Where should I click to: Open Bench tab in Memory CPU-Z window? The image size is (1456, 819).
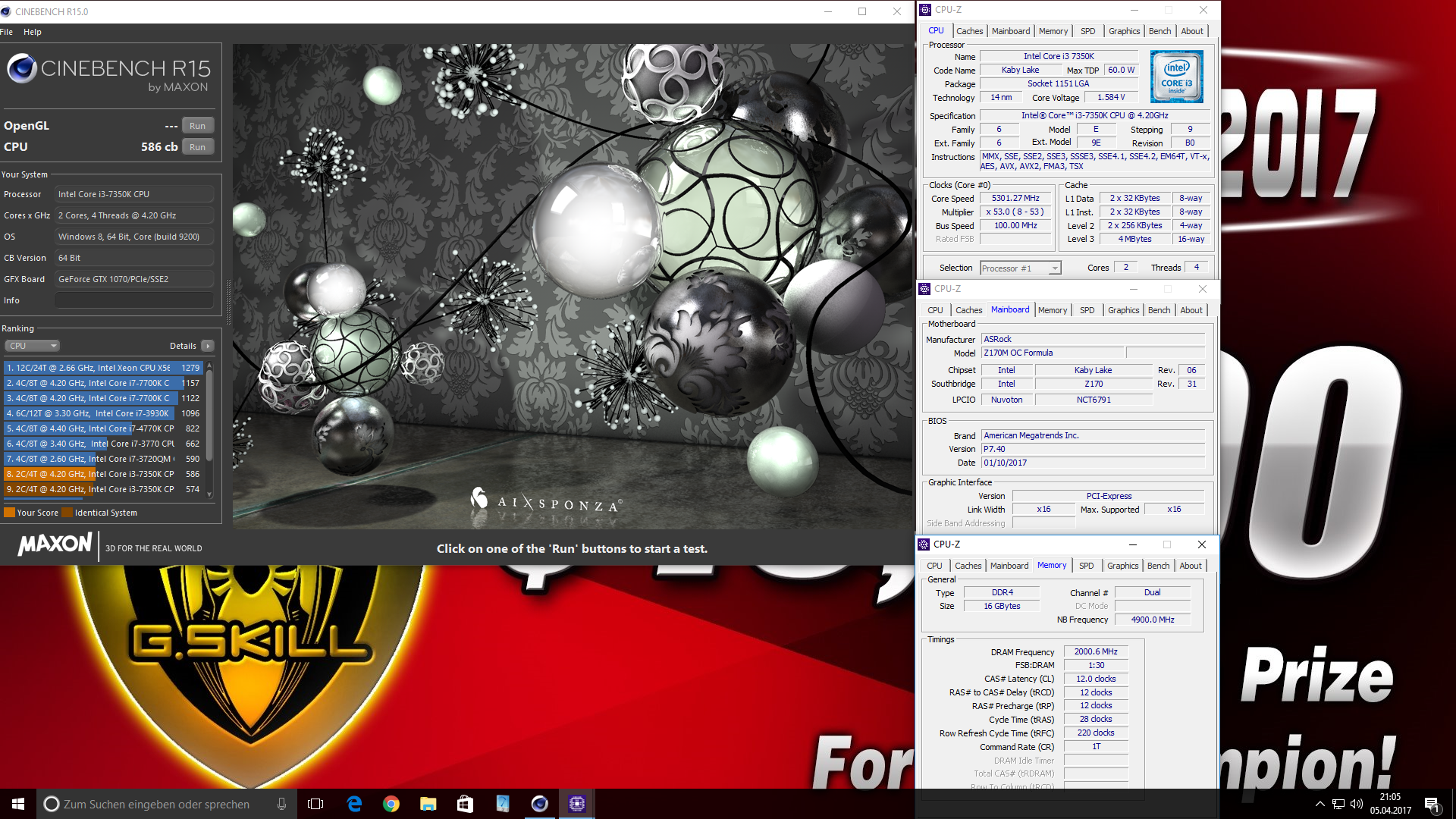coord(1158,566)
